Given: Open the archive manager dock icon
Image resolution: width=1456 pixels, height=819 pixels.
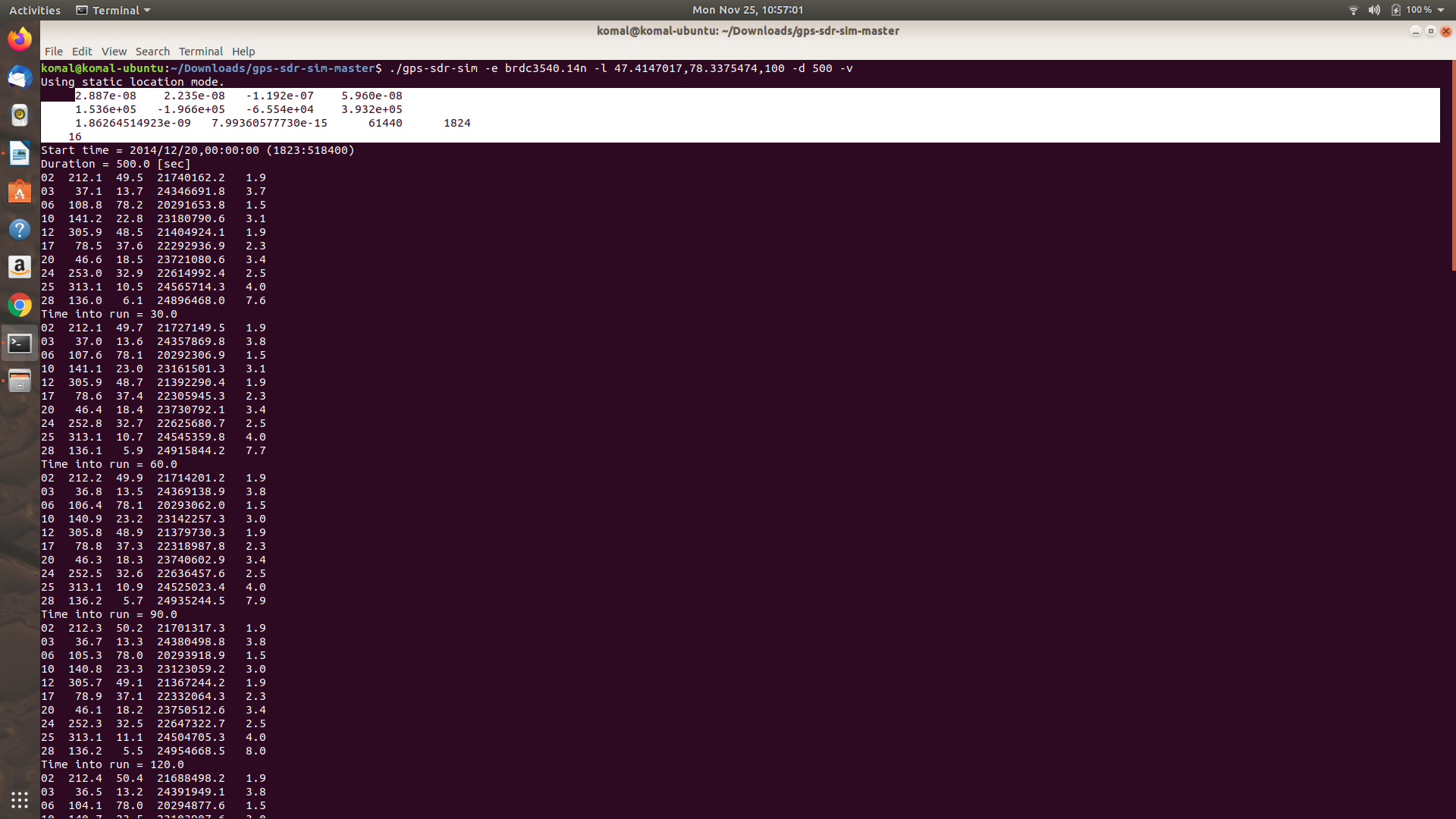Looking at the screenshot, I should click(x=20, y=381).
